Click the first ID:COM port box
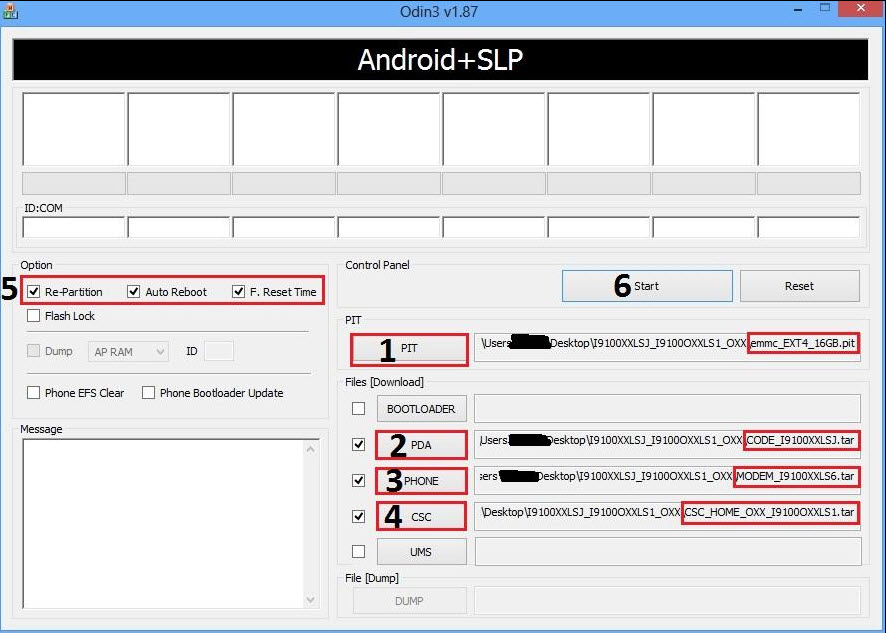 [x=73, y=228]
